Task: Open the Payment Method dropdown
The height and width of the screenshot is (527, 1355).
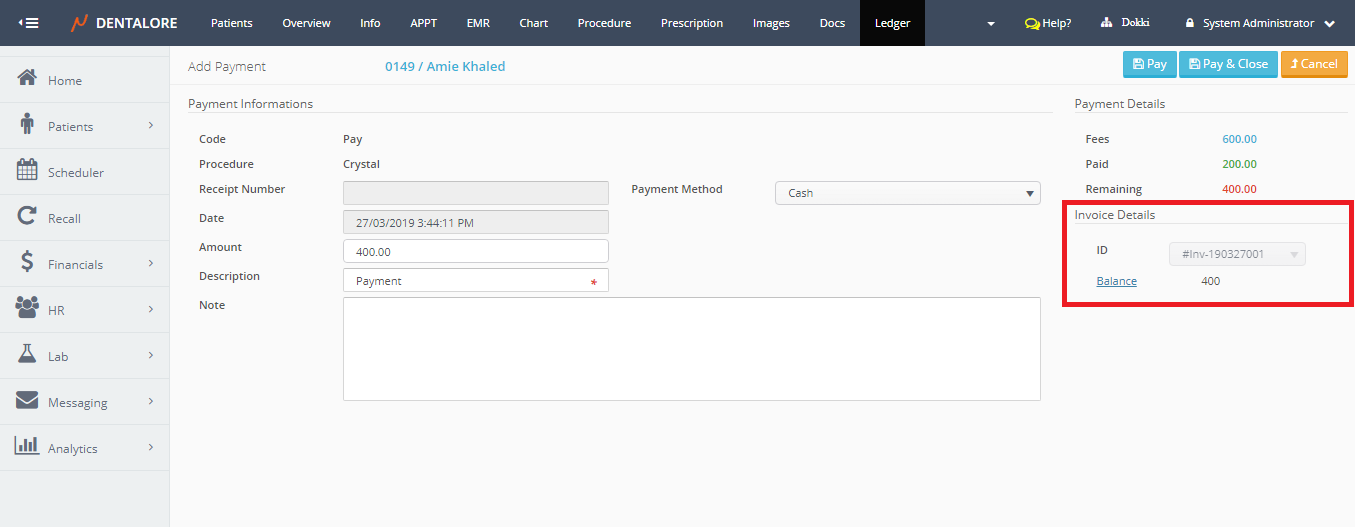Action: tap(907, 193)
